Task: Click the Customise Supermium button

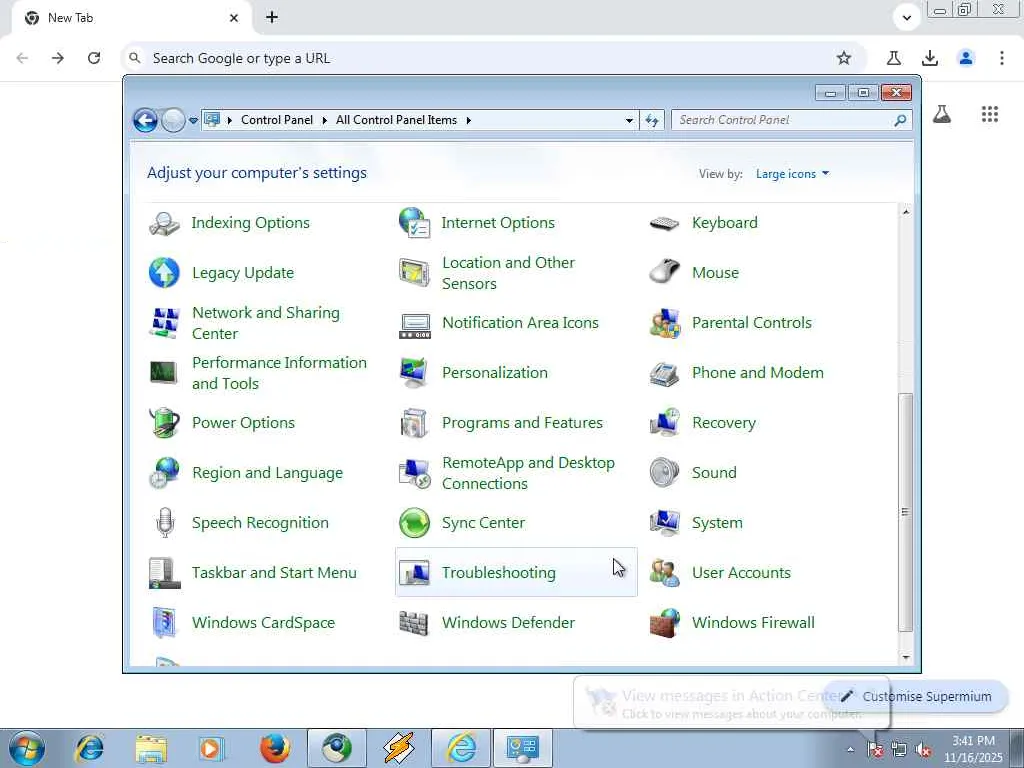Action: click(916, 696)
